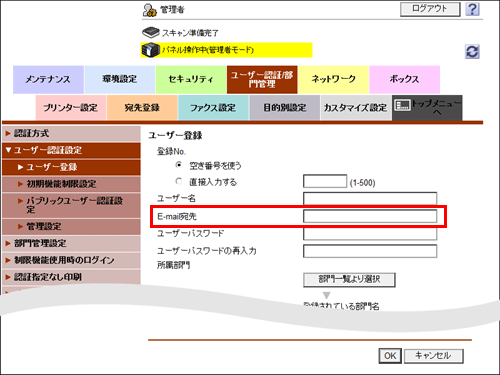This screenshot has width=500, height=375.
Task: Open the ユーザー認証/部門管理 tab
Action: pyautogui.click(x=262, y=79)
